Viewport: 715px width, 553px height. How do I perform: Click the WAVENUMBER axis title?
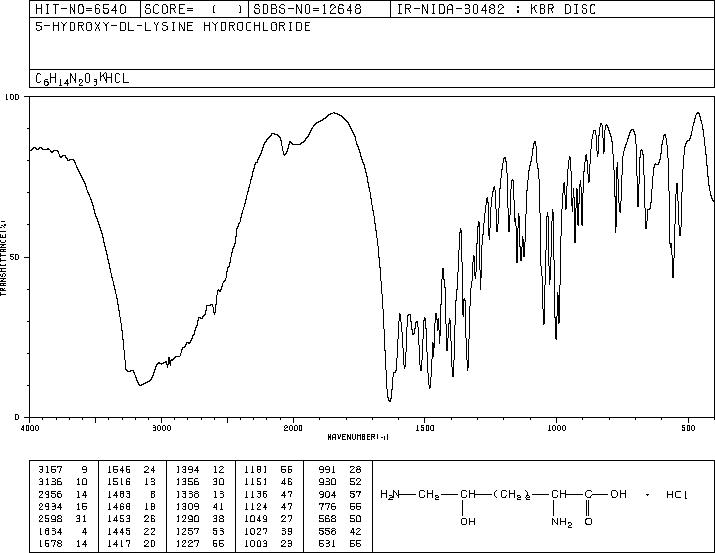[x=358, y=437]
